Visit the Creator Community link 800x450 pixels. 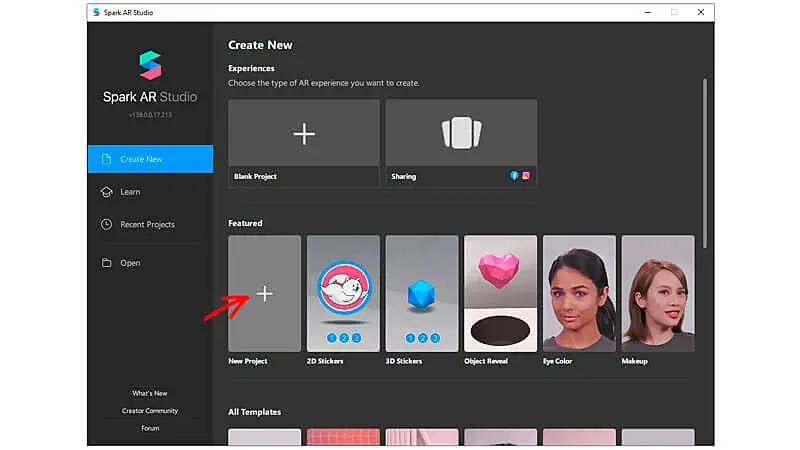tap(150, 411)
